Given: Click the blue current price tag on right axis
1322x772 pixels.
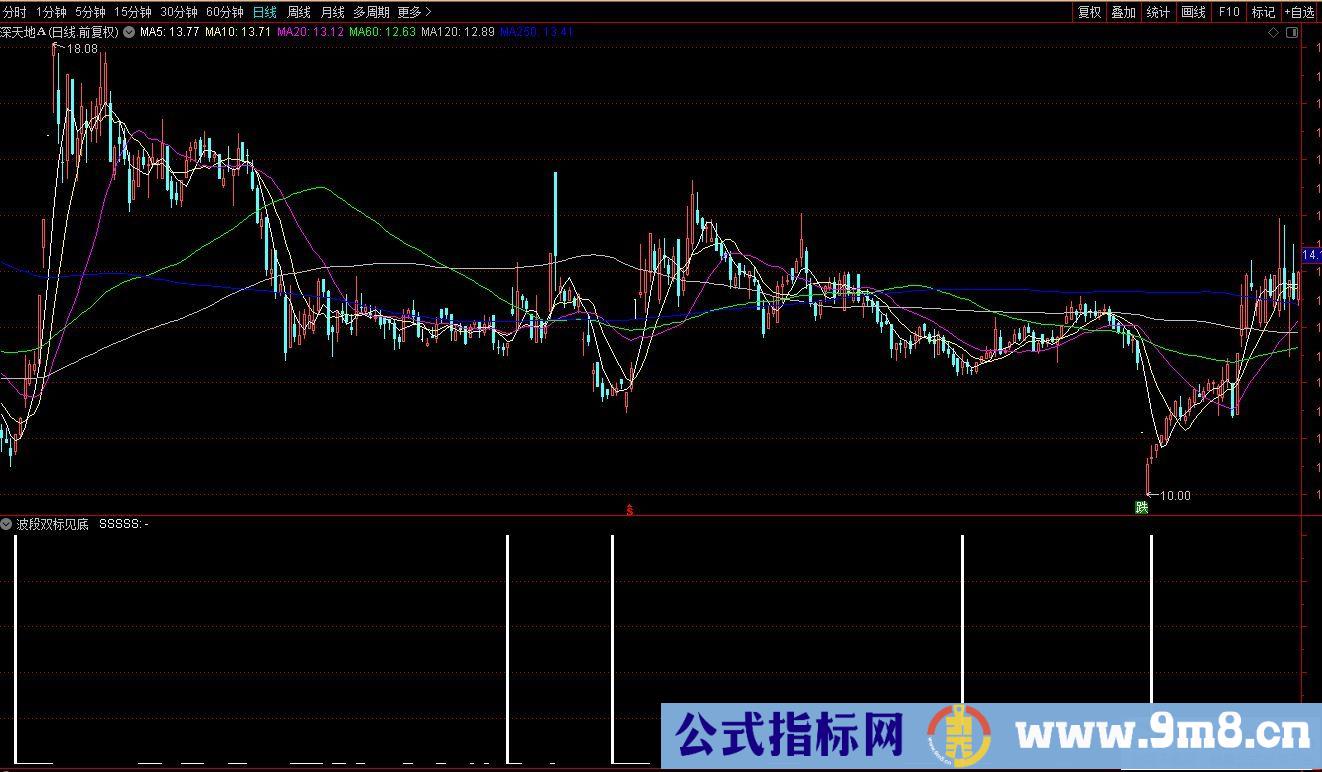Looking at the screenshot, I should pos(1311,257).
